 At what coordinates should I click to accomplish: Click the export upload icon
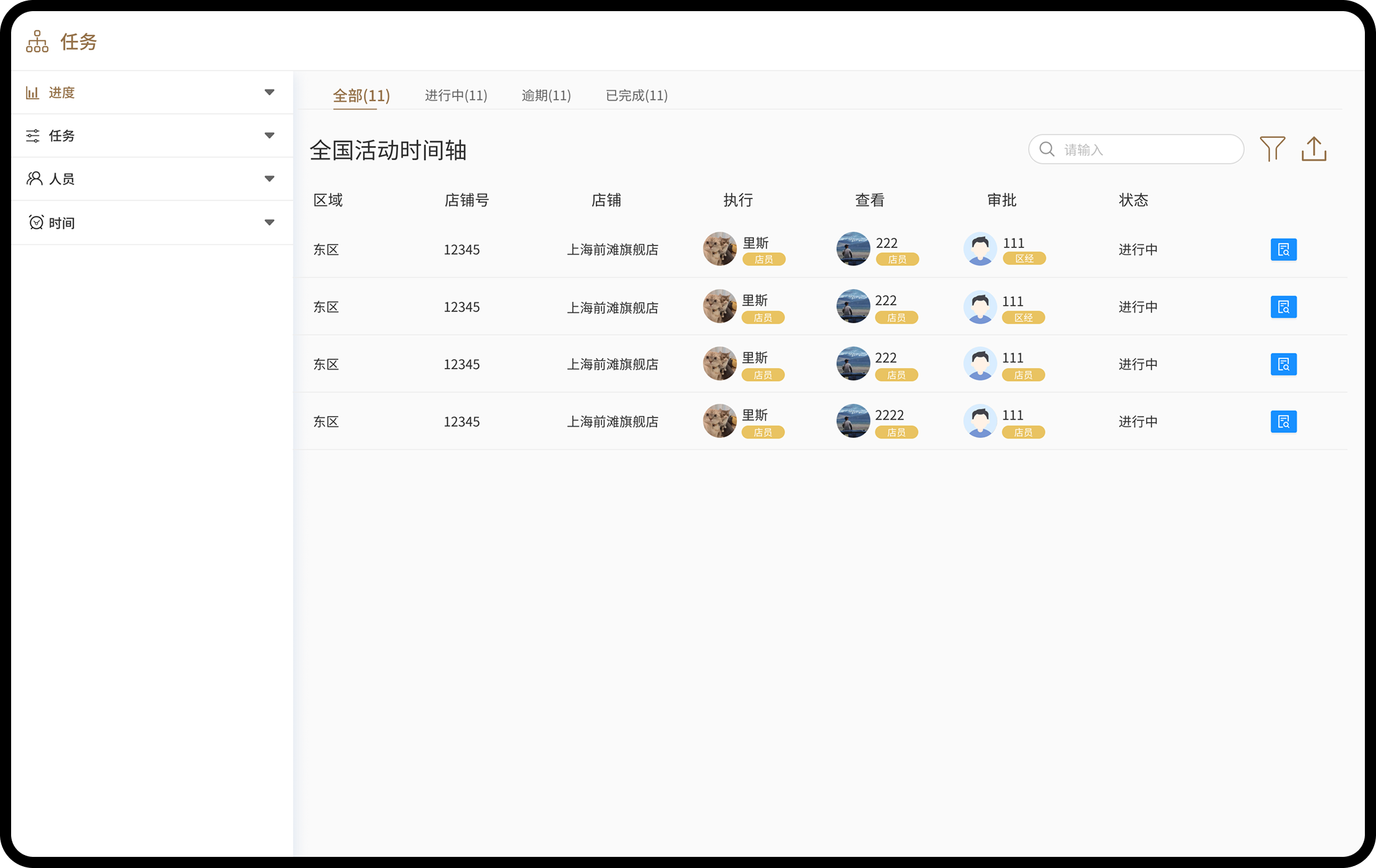1314,149
